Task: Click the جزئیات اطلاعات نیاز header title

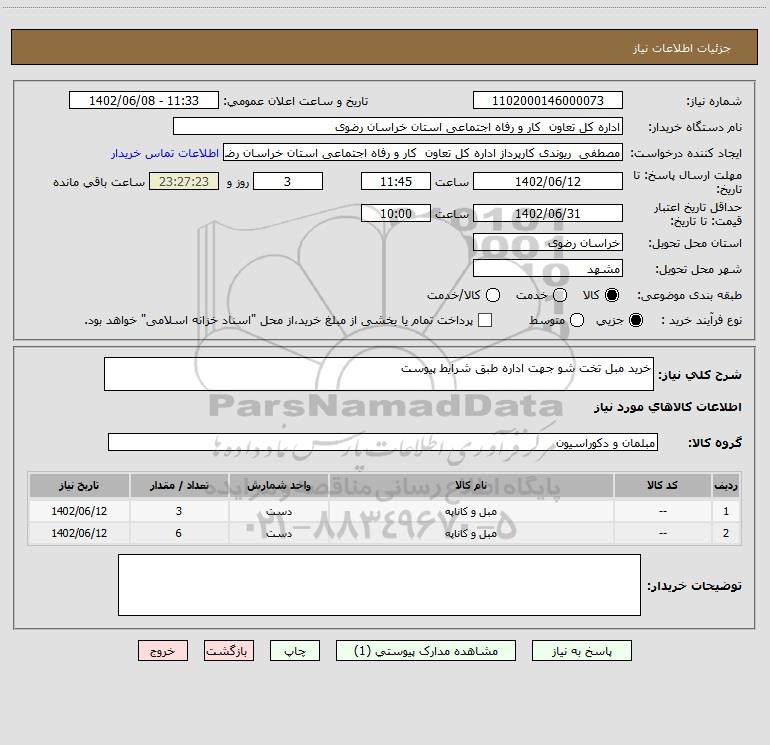Action: point(682,48)
